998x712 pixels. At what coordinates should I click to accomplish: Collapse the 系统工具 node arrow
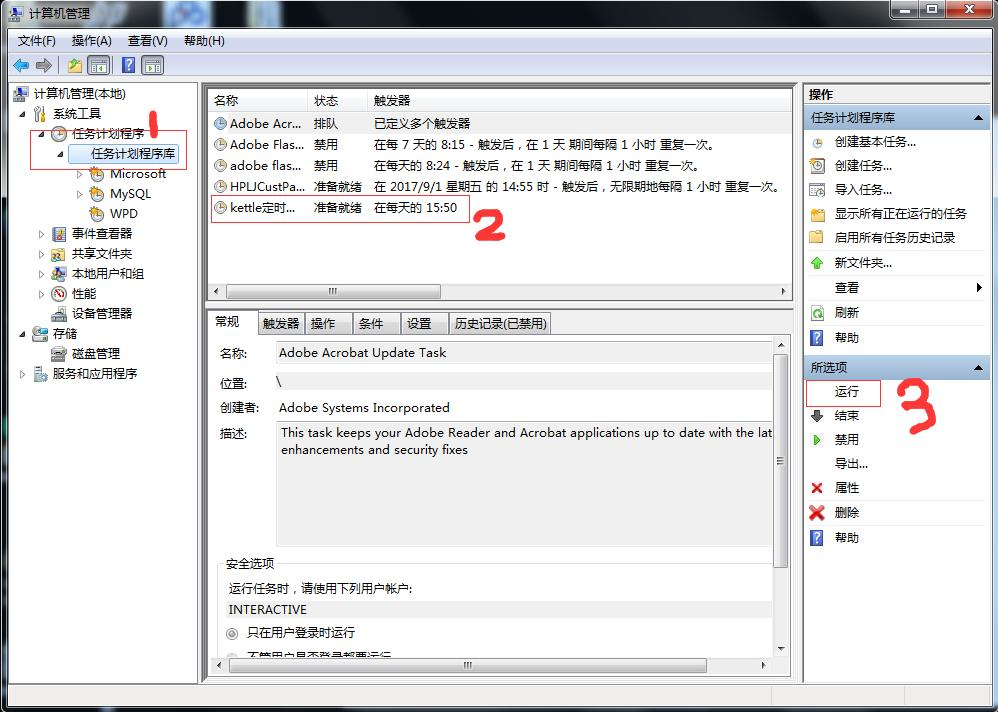[23, 115]
